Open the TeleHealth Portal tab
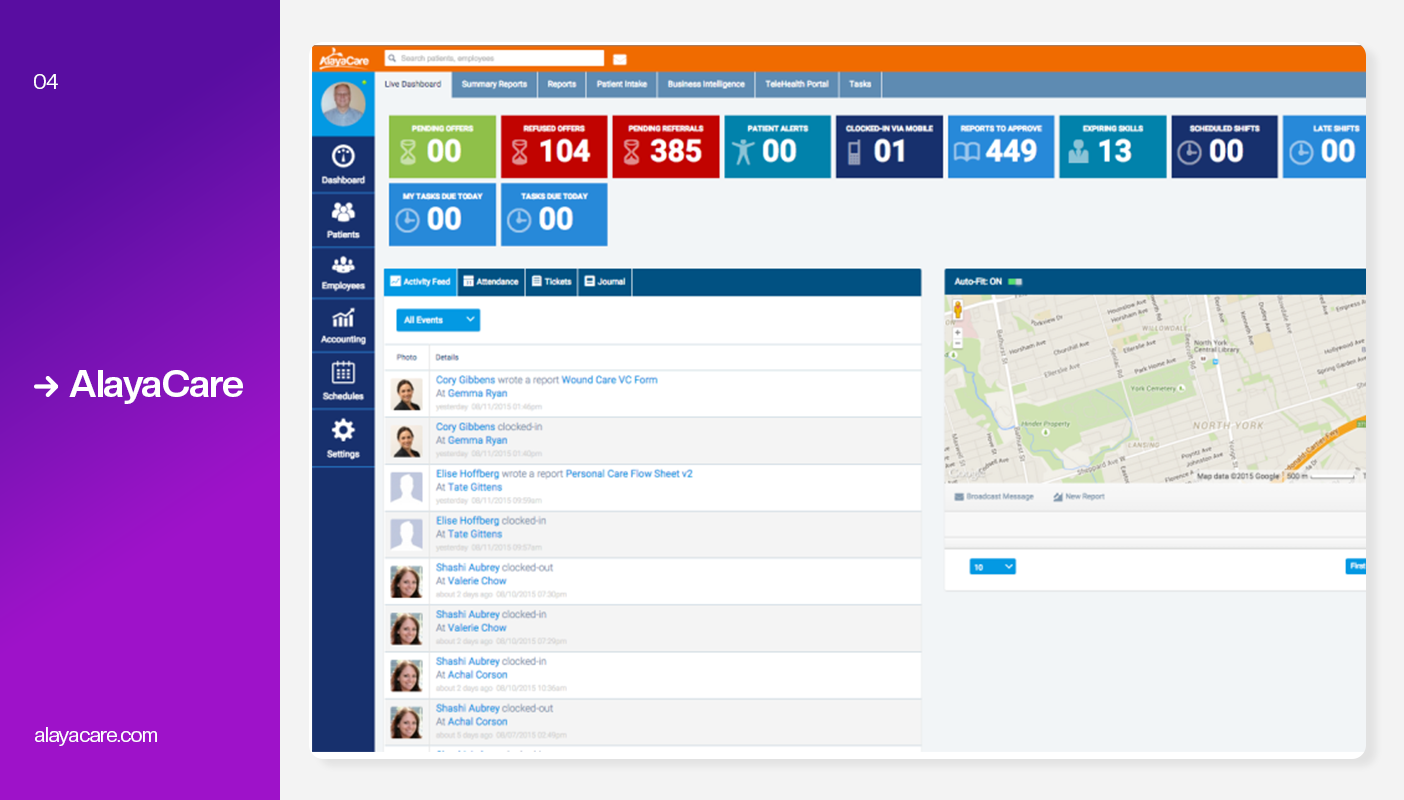This screenshot has width=1404, height=800. pyautogui.click(x=797, y=84)
